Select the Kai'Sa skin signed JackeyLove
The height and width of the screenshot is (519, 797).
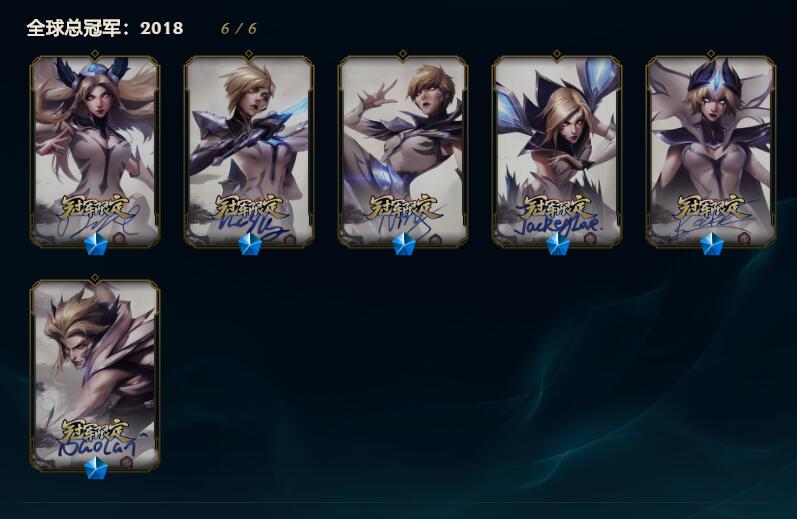[557, 151]
